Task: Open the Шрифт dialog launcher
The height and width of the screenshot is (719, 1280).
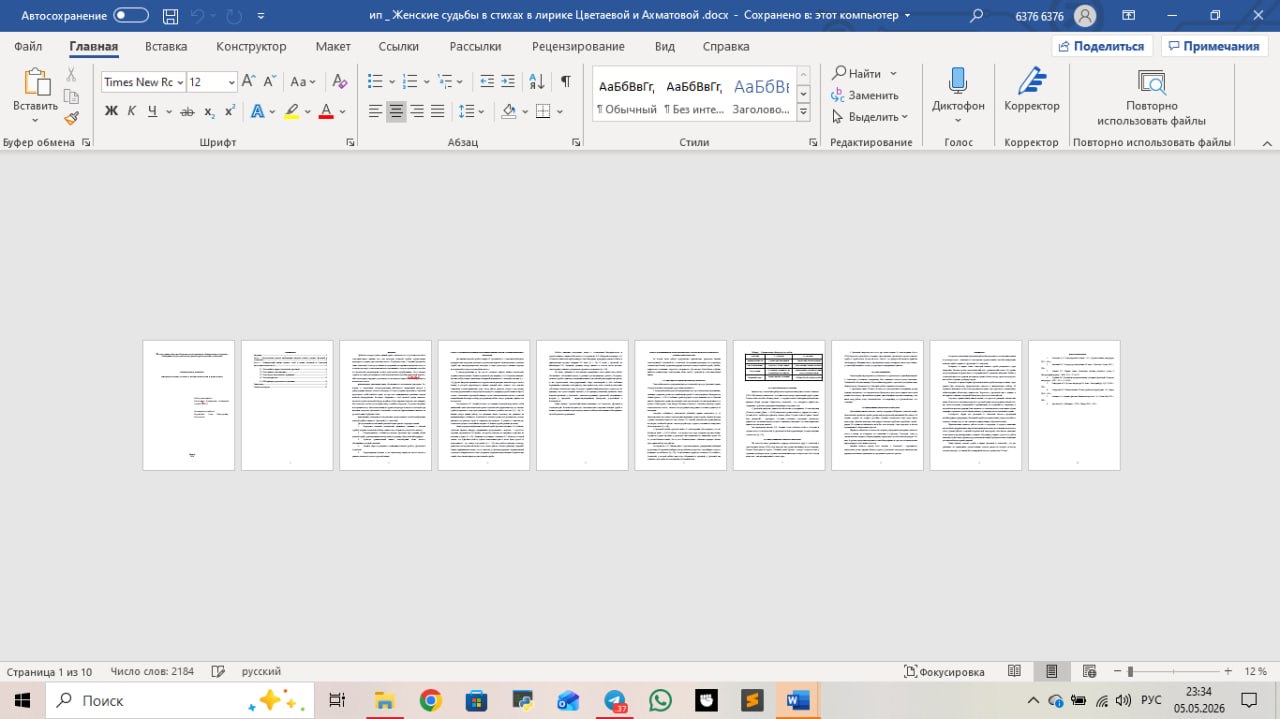Action: (x=350, y=143)
